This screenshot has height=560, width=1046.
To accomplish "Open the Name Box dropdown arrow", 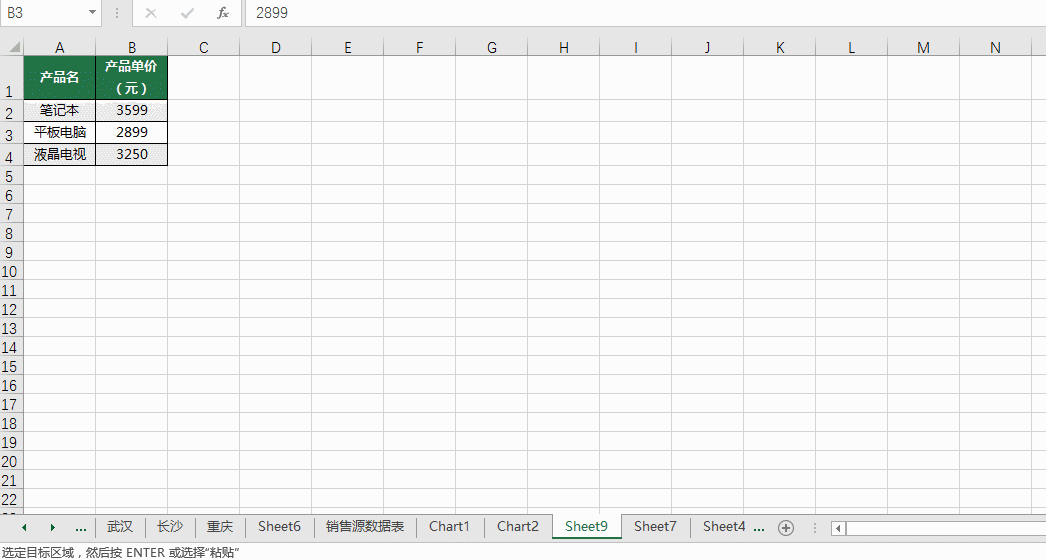I will tap(91, 13).
